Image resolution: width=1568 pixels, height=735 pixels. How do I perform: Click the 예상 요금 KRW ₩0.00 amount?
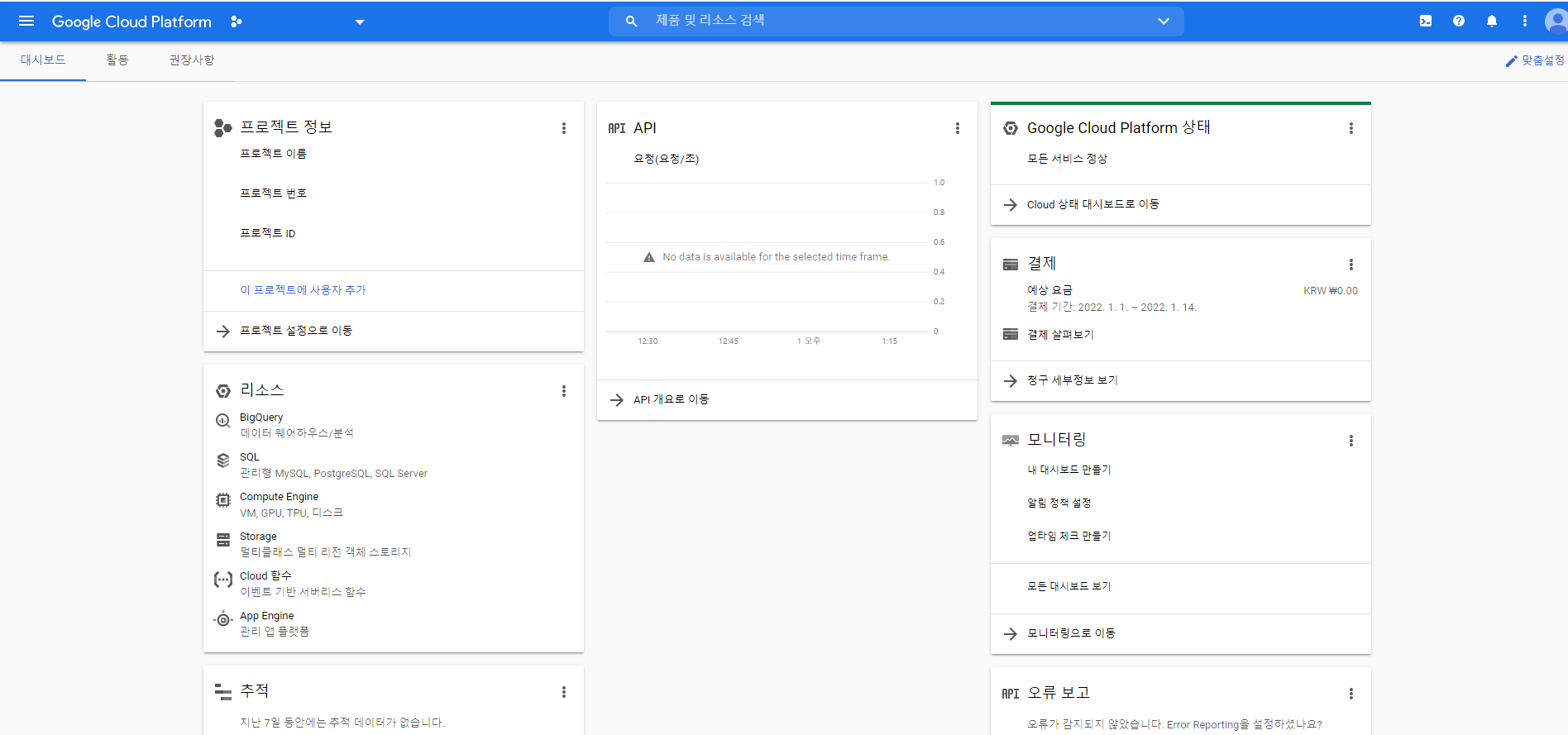click(x=1331, y=291)
